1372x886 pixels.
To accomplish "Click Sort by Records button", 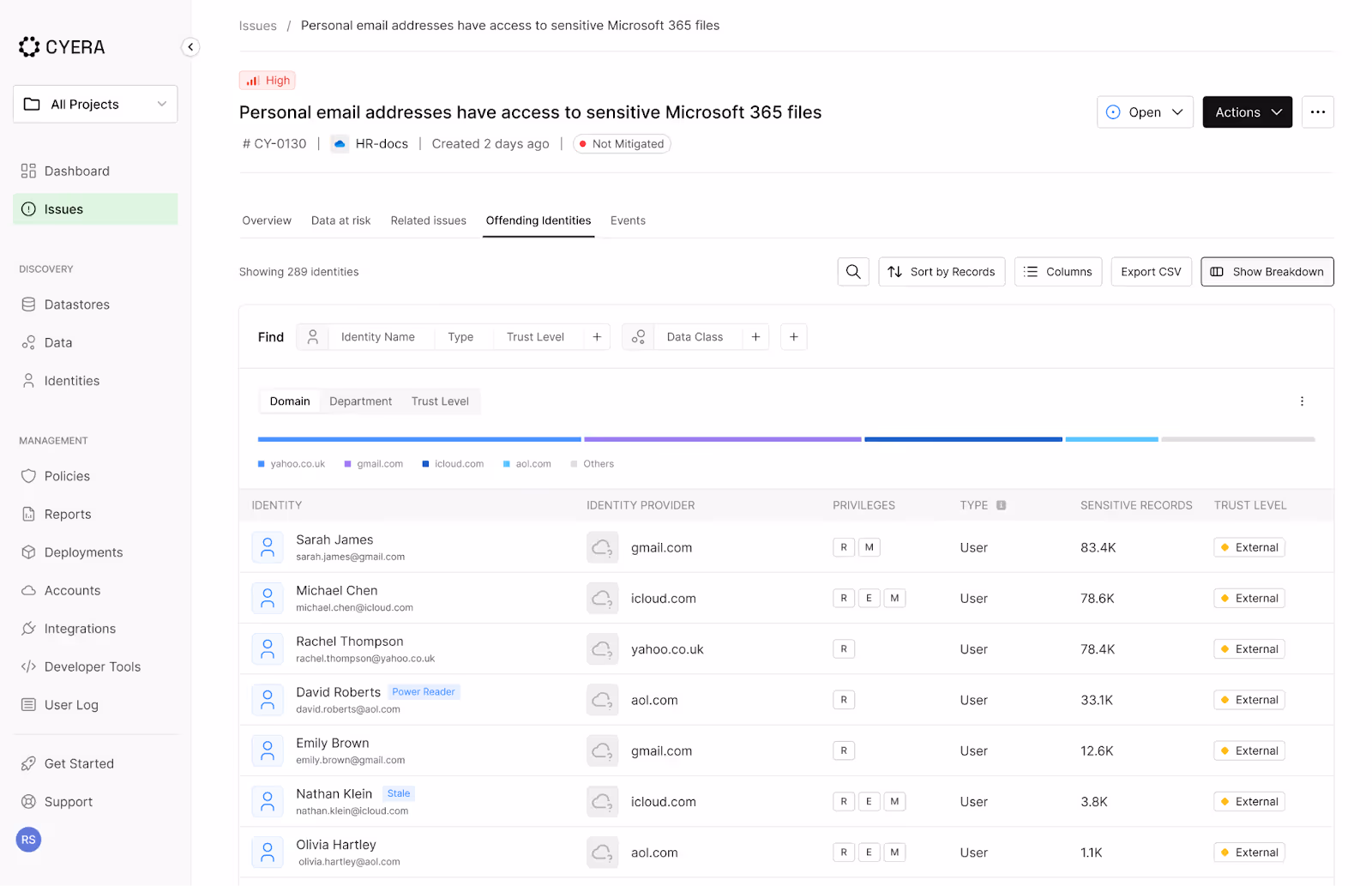I will (942, 272).
